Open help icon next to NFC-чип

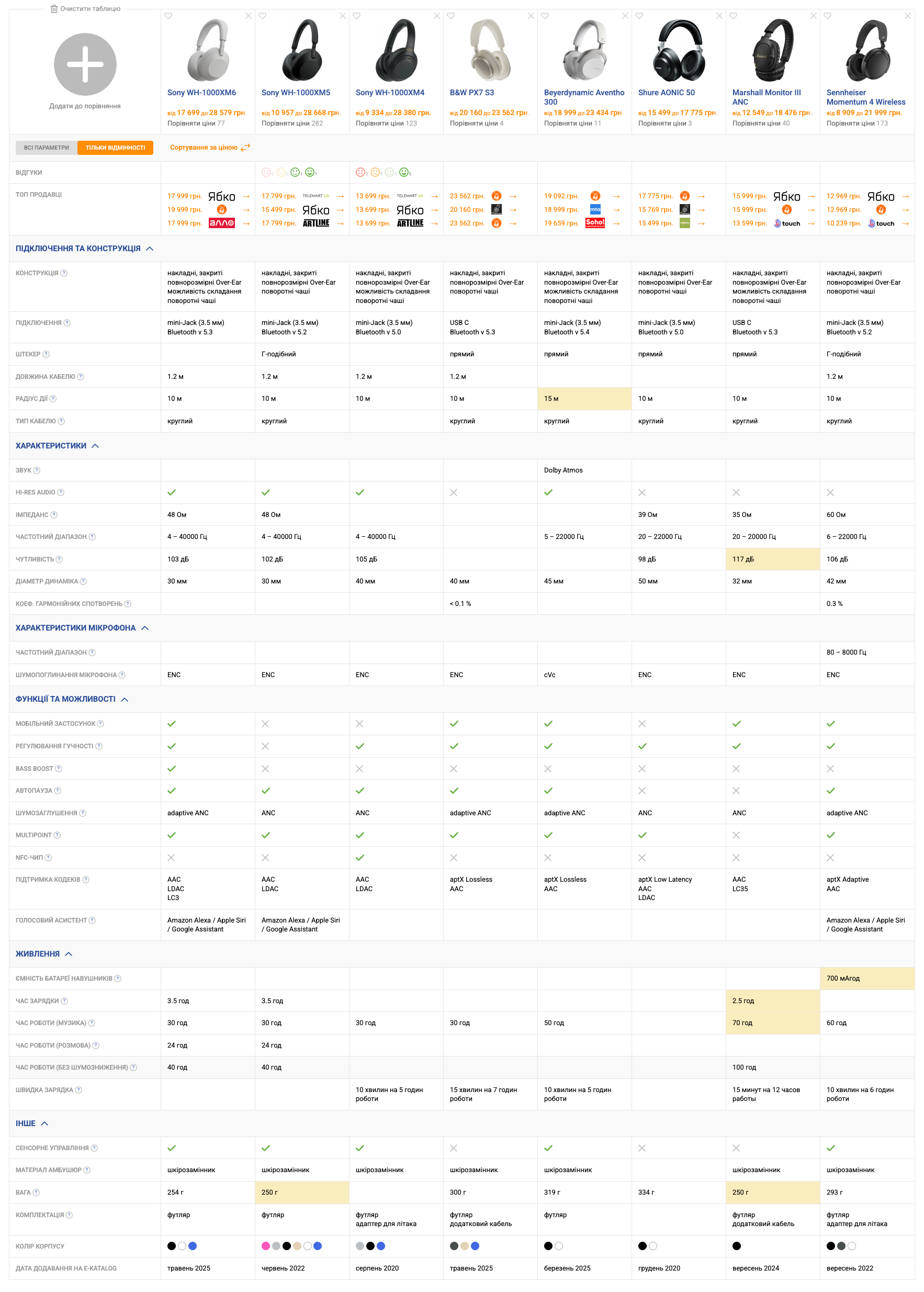click(48, 857)
